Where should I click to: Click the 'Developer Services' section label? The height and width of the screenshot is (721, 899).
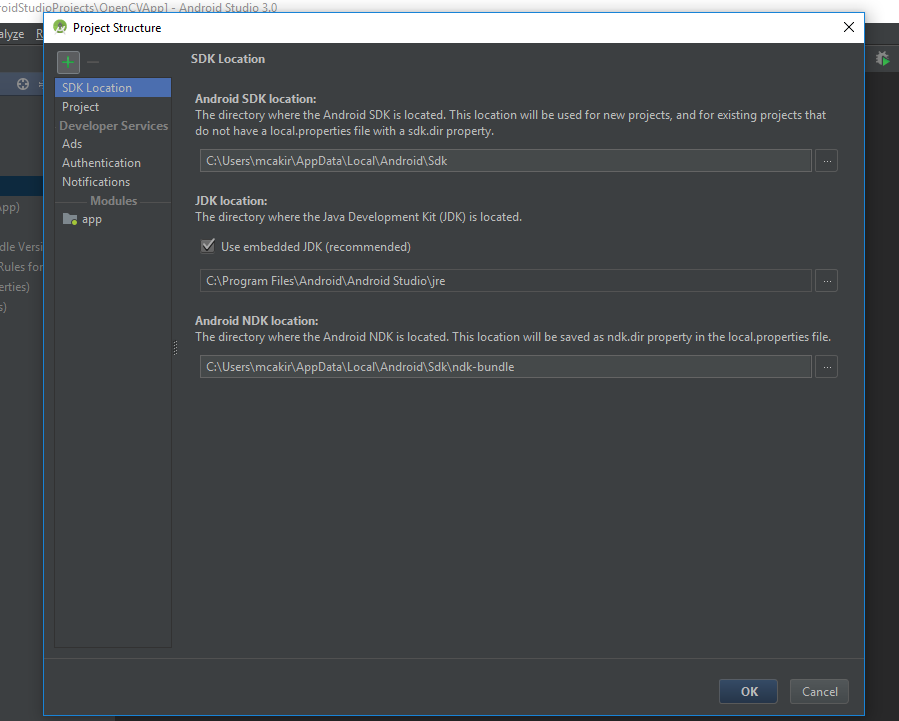[x=114, y=126]
